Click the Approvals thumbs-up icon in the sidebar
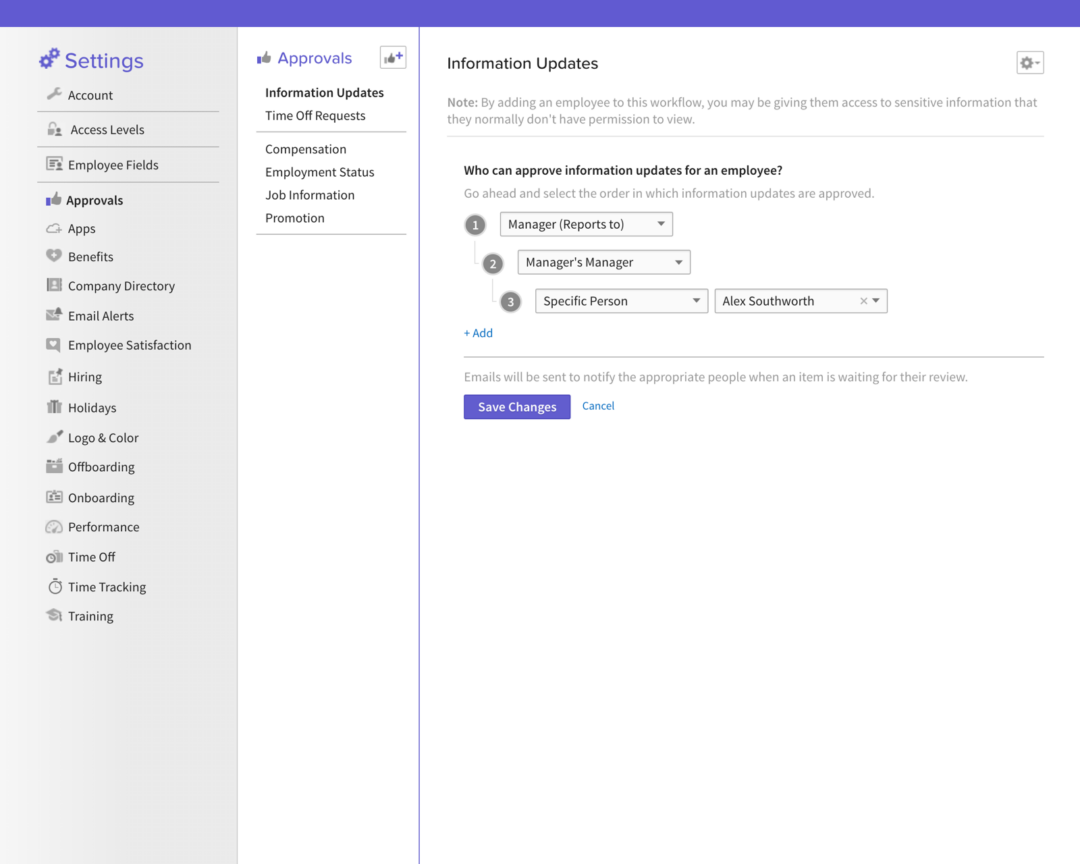1080x864 pixels. point(54,199)
